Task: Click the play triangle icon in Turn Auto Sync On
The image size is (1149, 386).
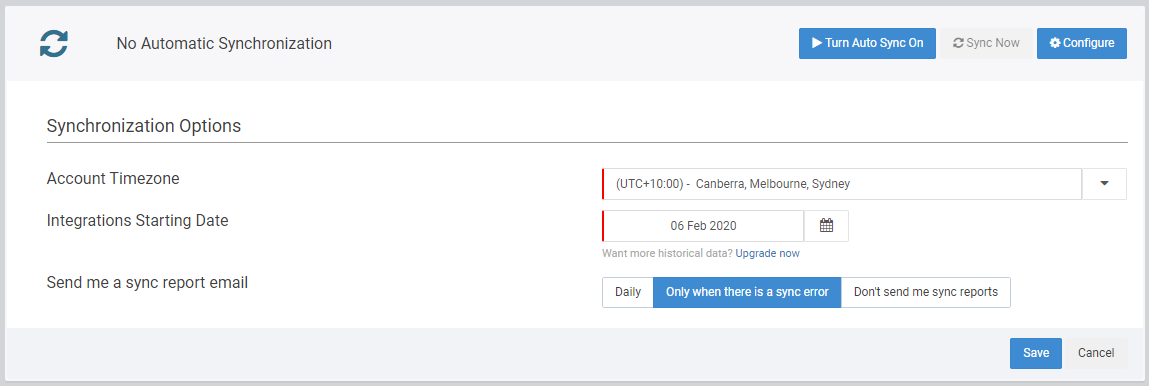Action: [816, 43]
